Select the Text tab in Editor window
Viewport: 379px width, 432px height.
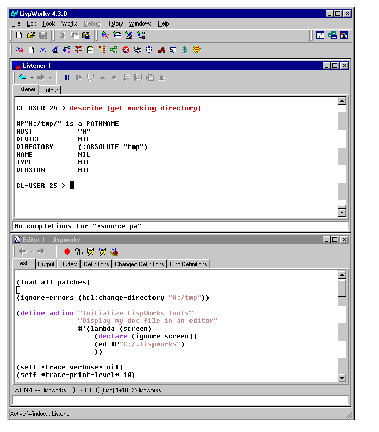pos(23,263)
